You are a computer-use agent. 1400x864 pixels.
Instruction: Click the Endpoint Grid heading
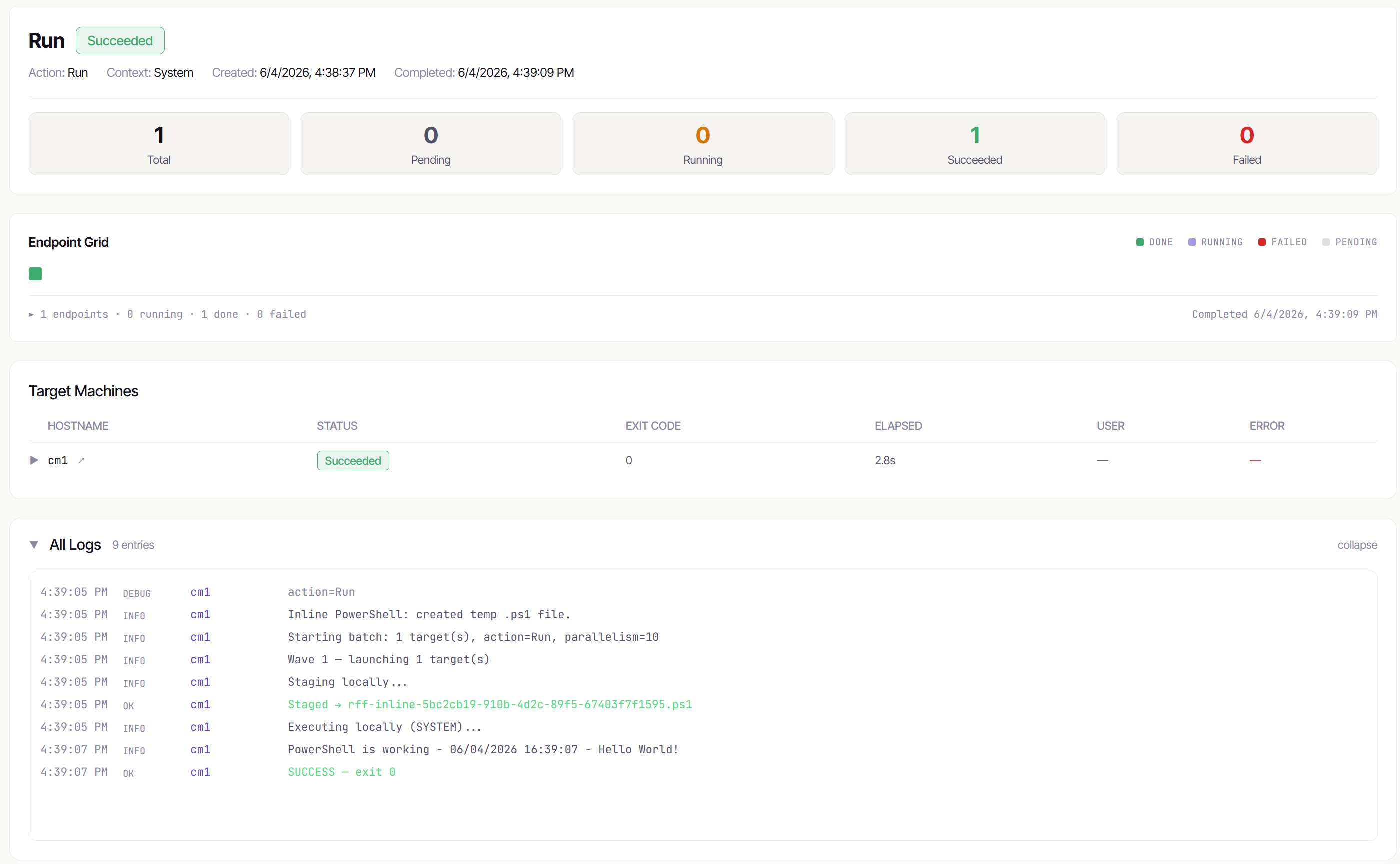(68, 242)
